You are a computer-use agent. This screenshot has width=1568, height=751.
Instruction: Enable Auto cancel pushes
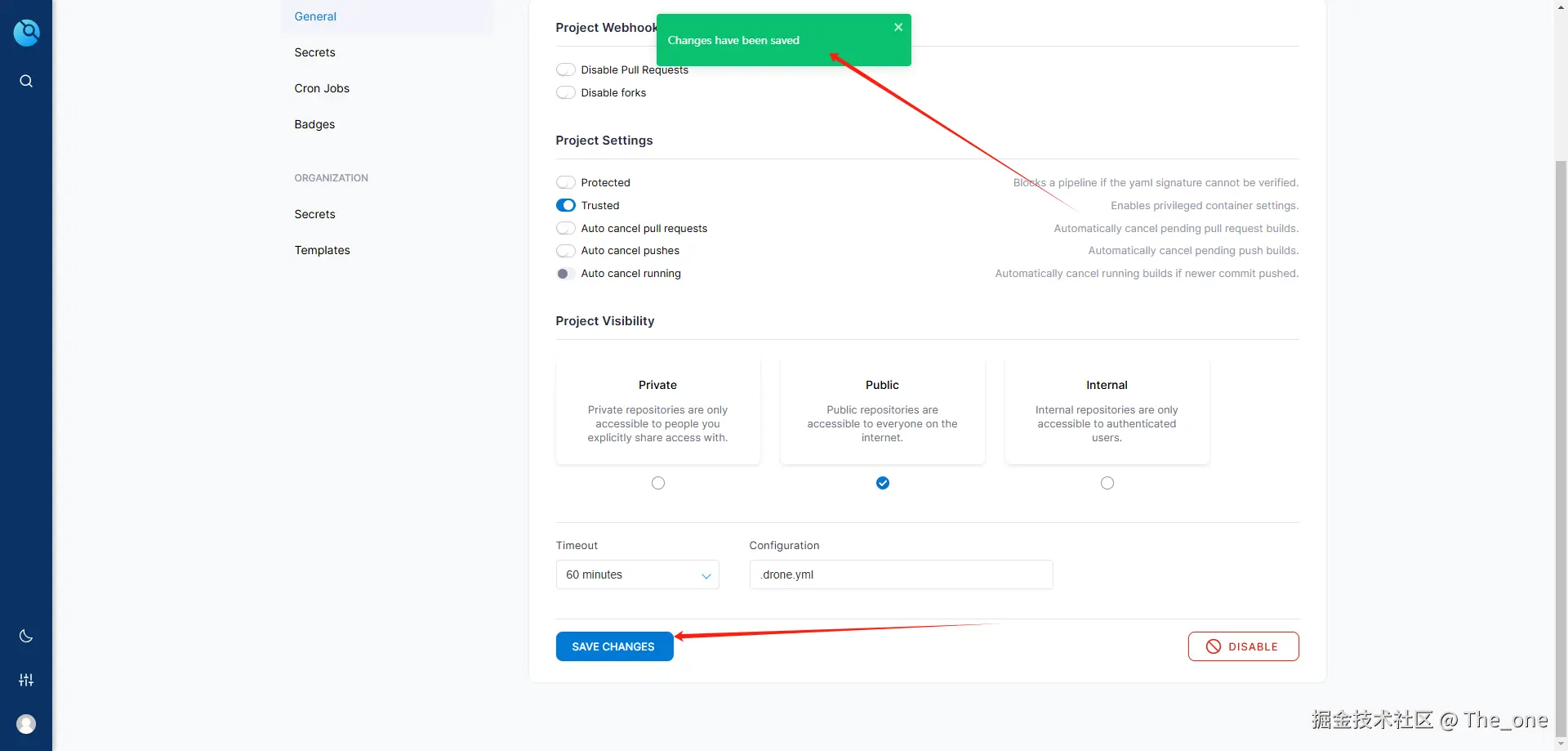(x=566, y=251)
